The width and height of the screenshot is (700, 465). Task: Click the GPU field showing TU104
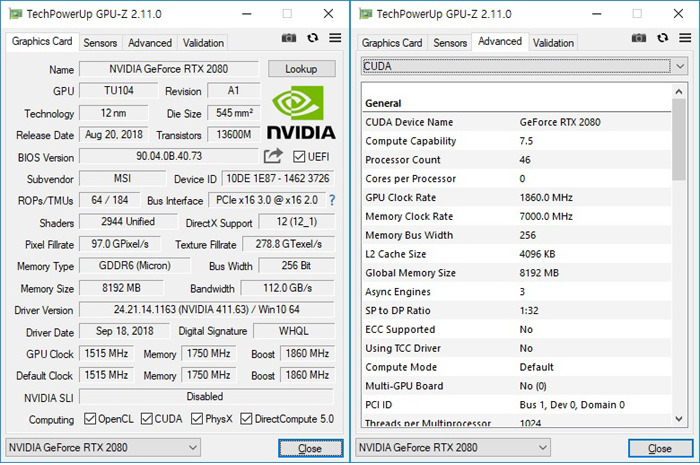point(119,91)
